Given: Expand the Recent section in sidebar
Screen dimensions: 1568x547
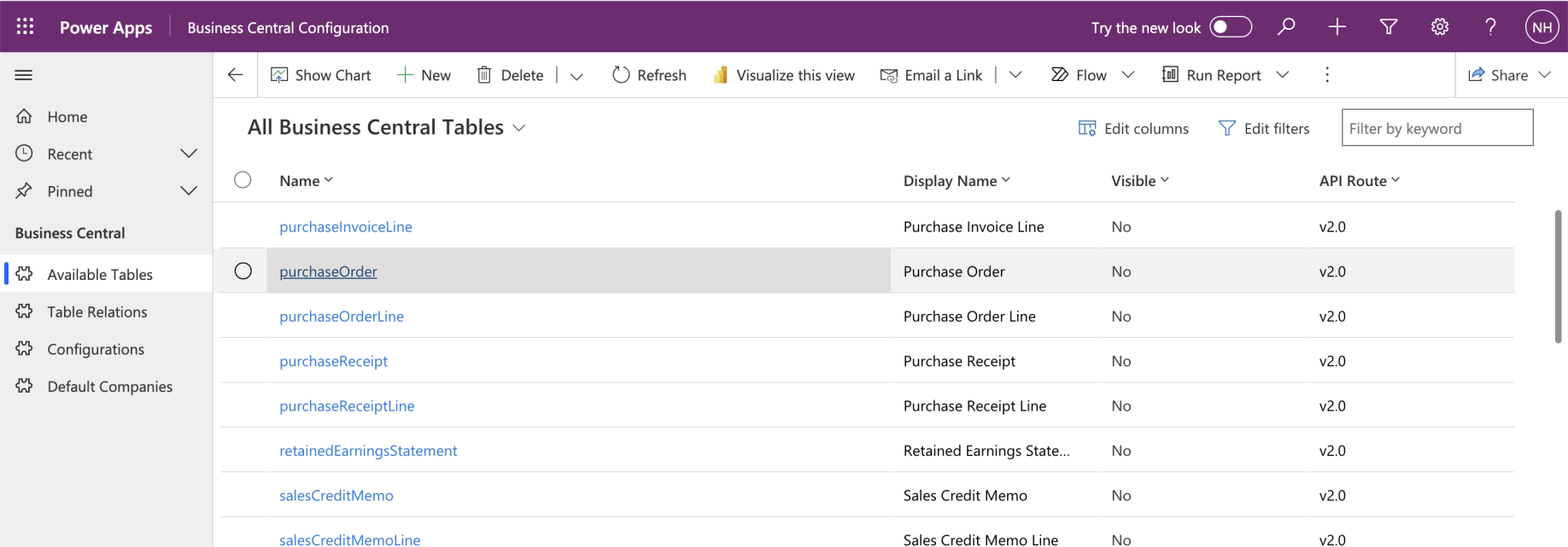Looking at the screenshot, I should point(189,154).
